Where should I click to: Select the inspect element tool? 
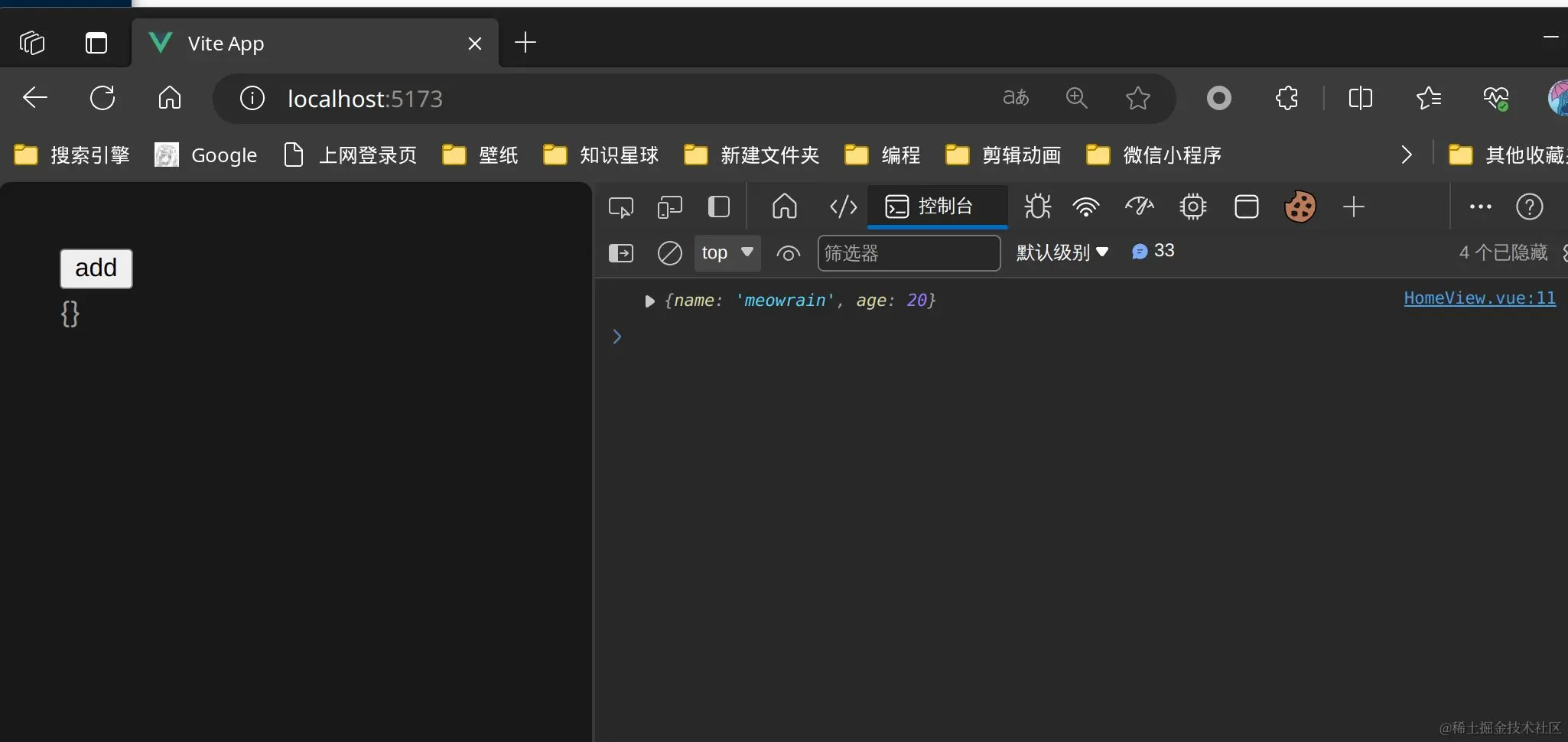[621, 207]
